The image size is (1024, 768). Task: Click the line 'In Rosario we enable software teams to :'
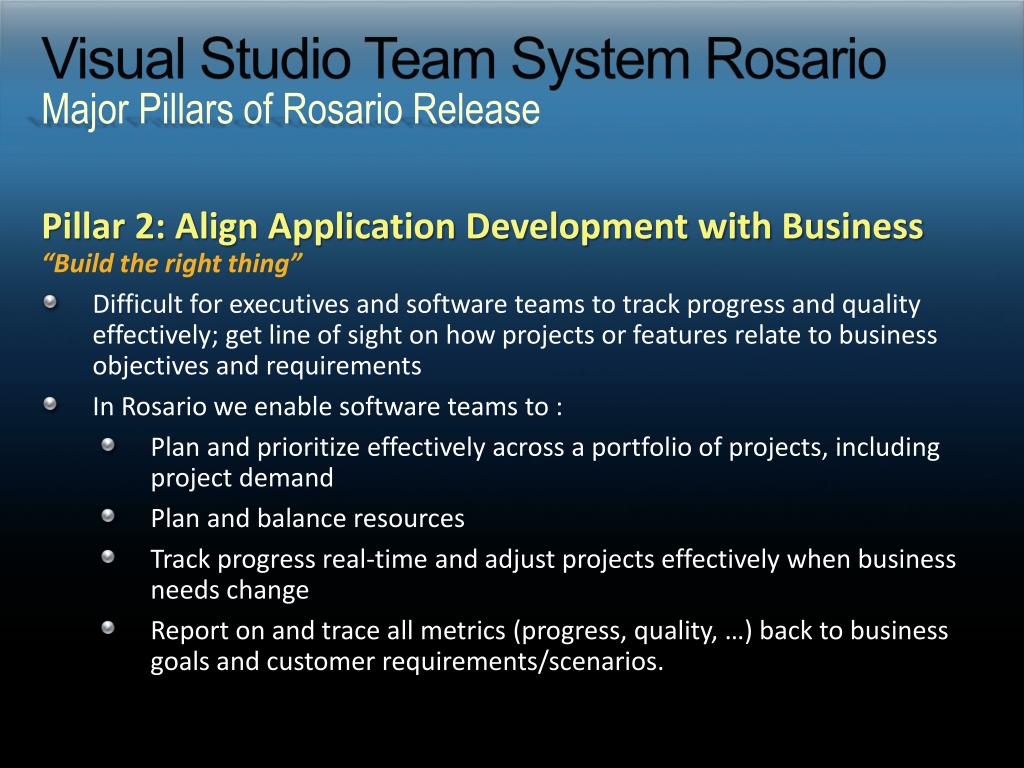coord(327,406)
